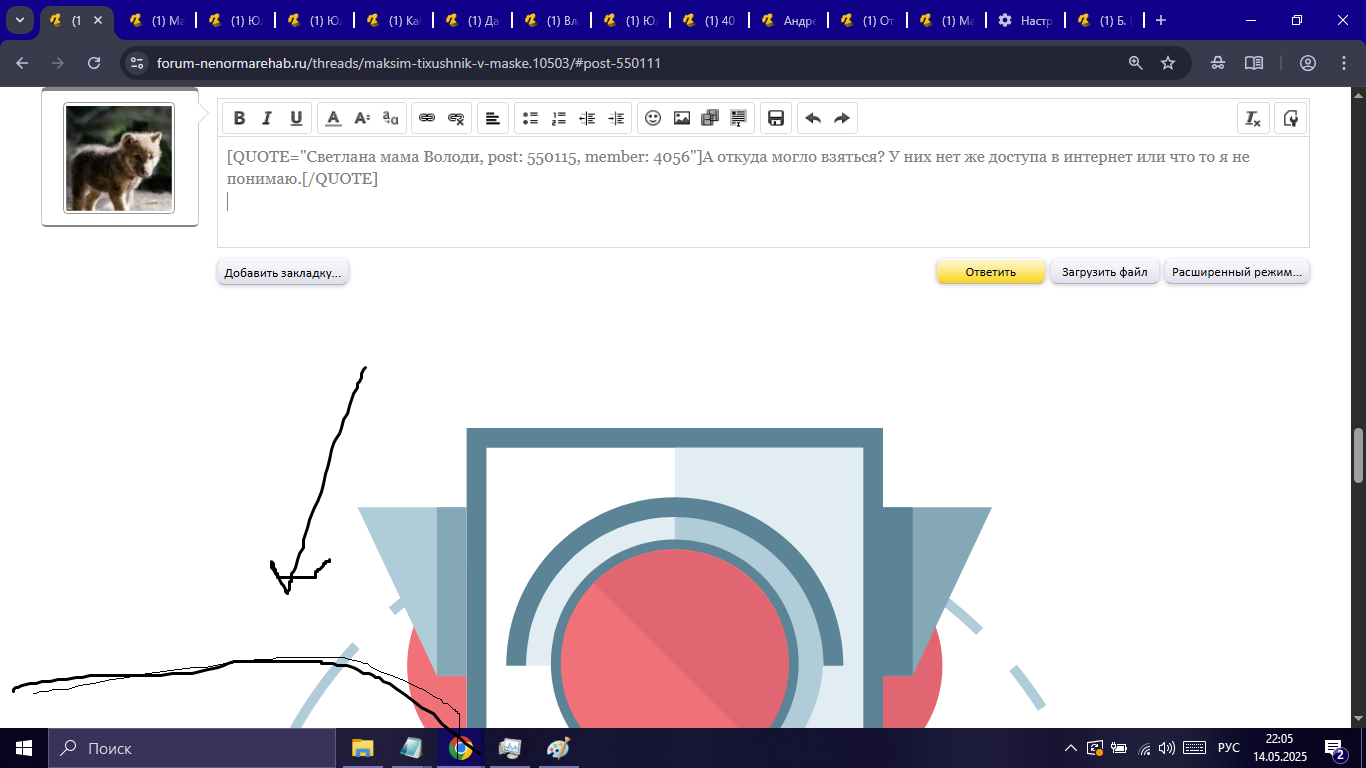Switch to the (1) 40 tab
This screenshot has height=768, width=1366.
708,20
